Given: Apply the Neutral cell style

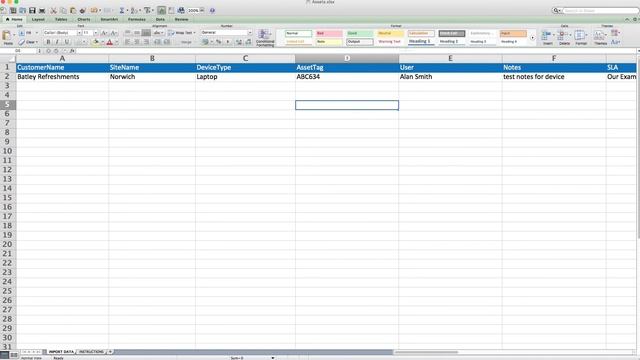Looking at the screenshot, I should click(390, 33).
